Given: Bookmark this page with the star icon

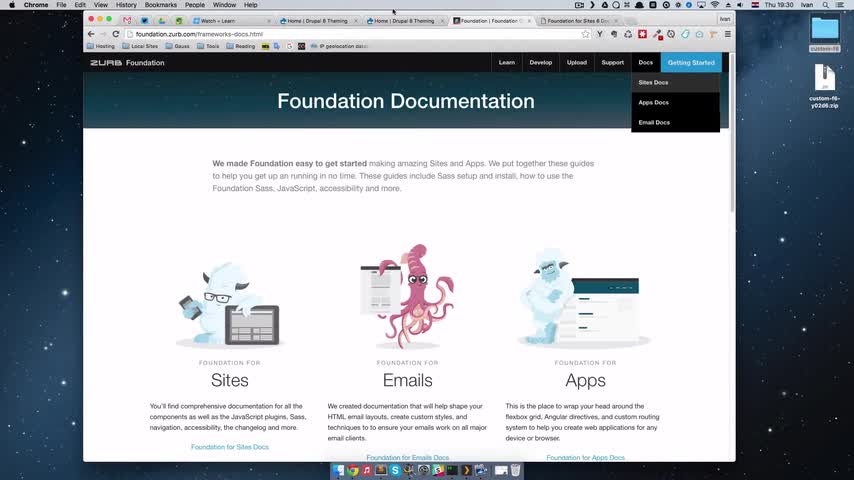Looking at the screenshot, I should 585,34.
